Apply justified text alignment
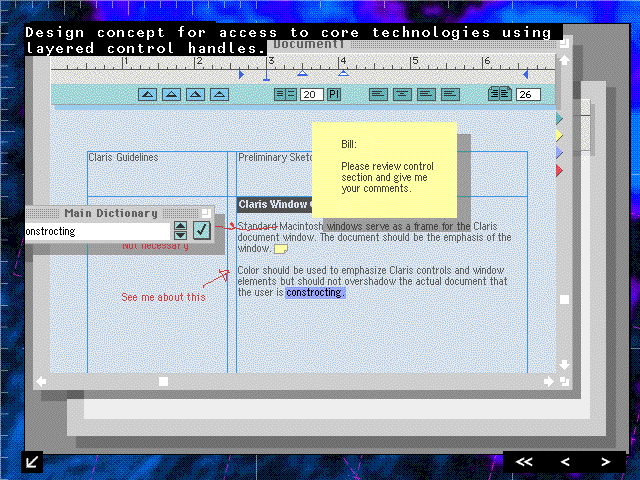 (450, 95)
